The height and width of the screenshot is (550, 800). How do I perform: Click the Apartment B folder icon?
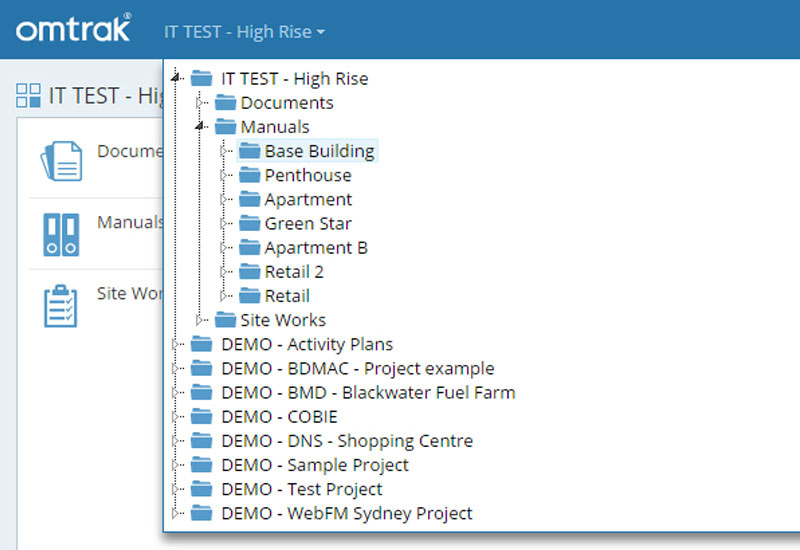click(249, 247)
